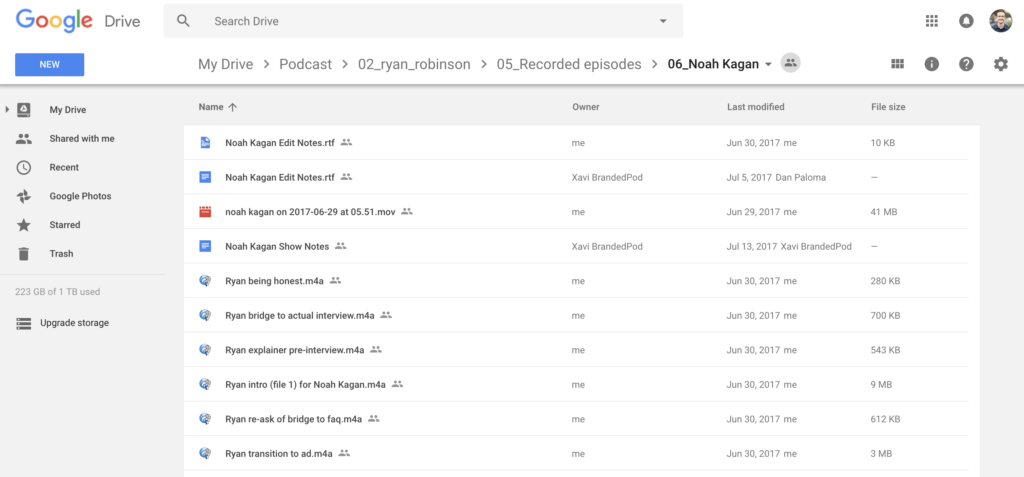
Task: Click the Owner column header
Action: (586, 107)
